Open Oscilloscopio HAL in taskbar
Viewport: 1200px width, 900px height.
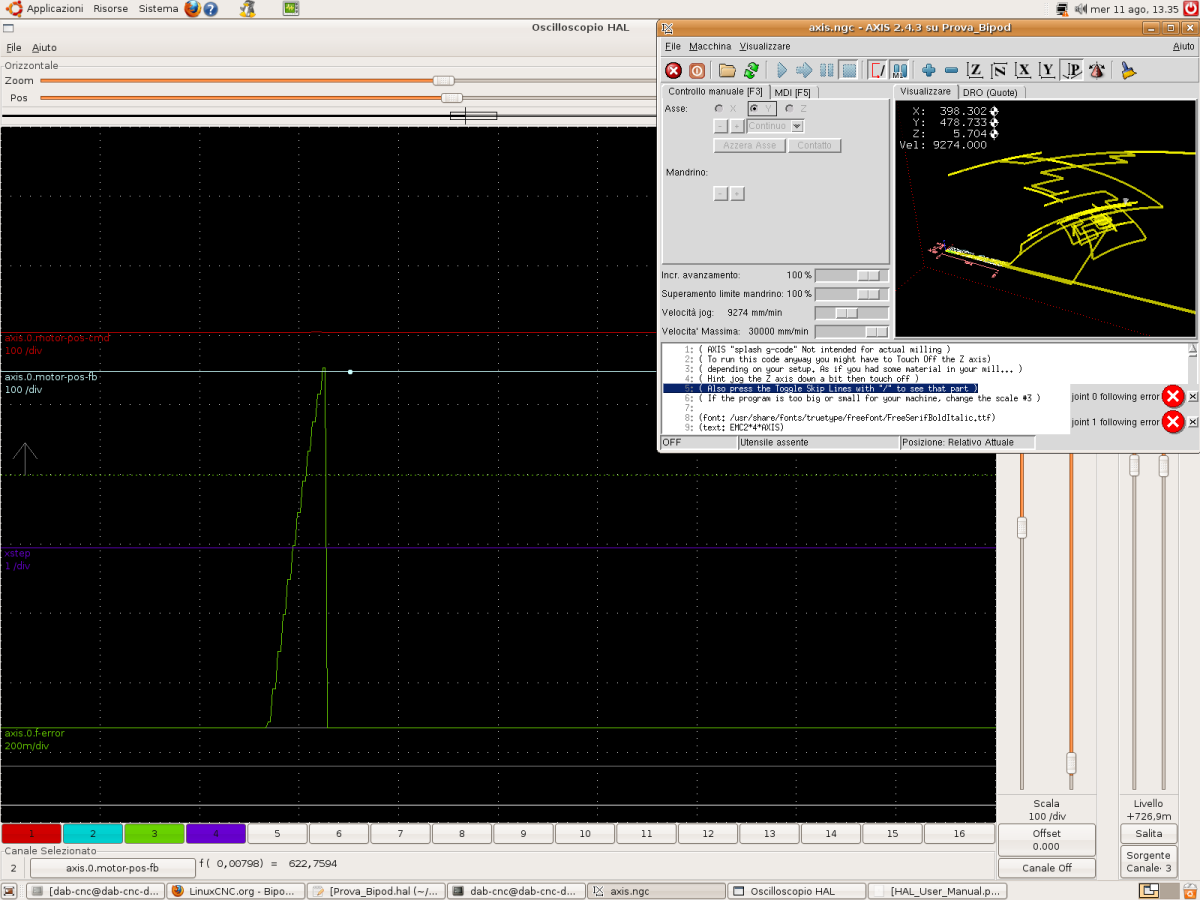click(796, 890)
